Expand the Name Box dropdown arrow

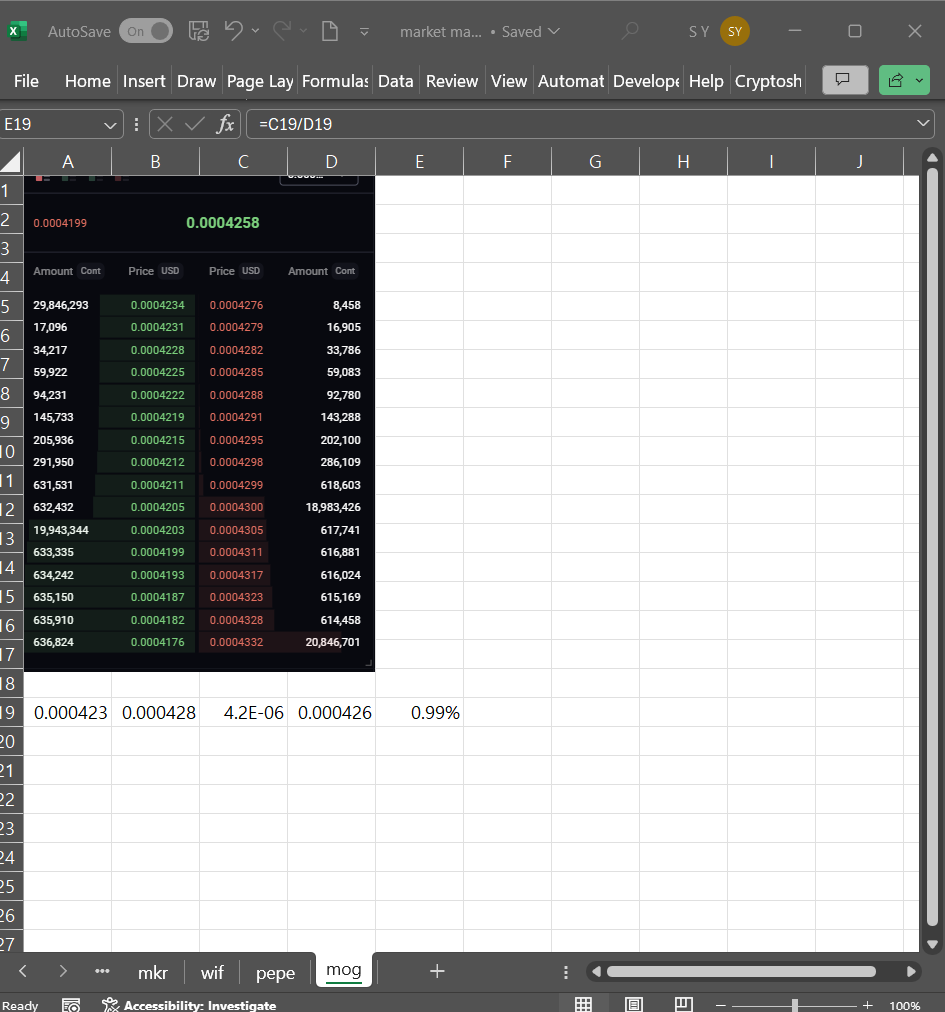pyautogui.click(x=110, y=125)
